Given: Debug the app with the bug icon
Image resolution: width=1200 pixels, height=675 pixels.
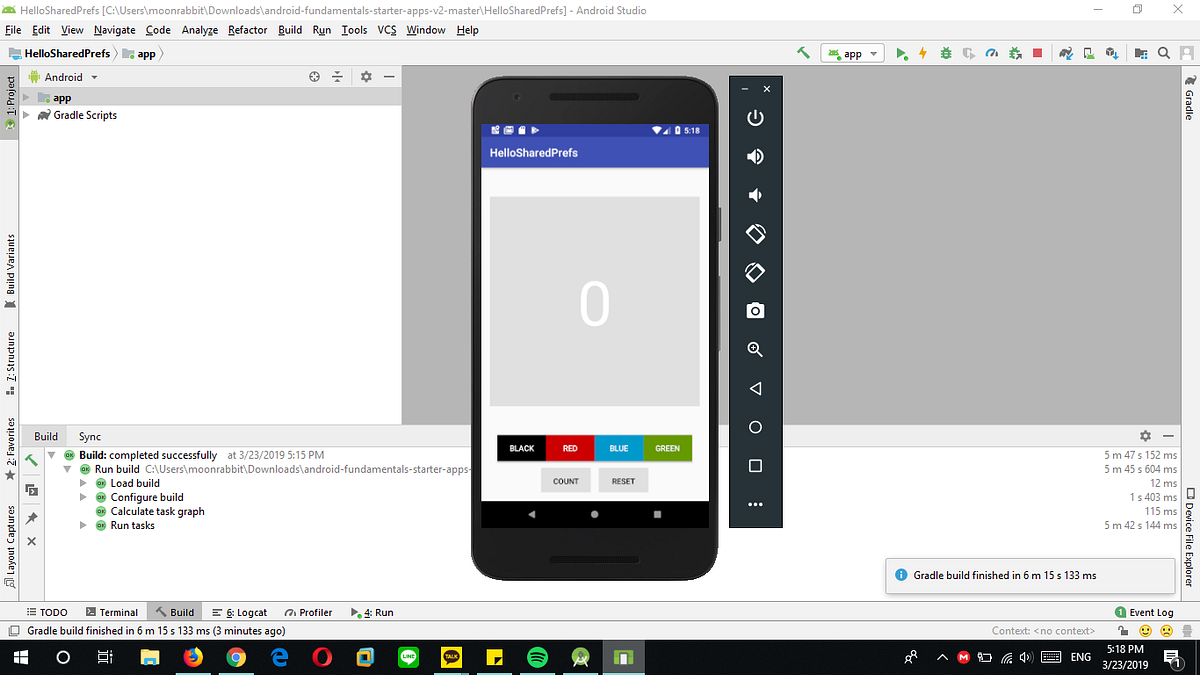Looking at the screenshot, I should pos(945,53).
